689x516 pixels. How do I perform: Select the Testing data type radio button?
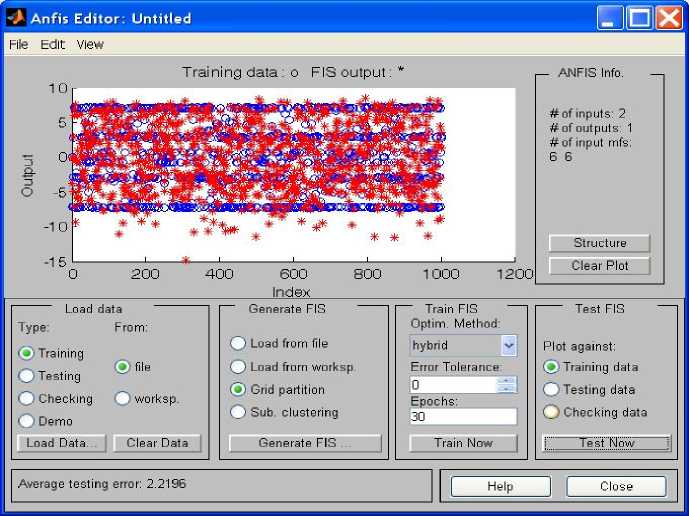27,376
